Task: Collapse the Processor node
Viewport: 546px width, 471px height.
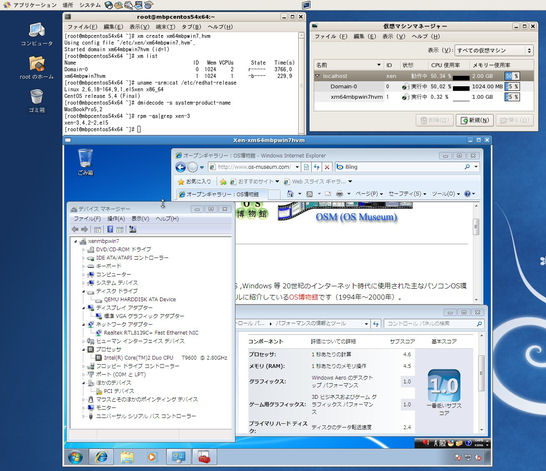Action: tap(84, 350)
